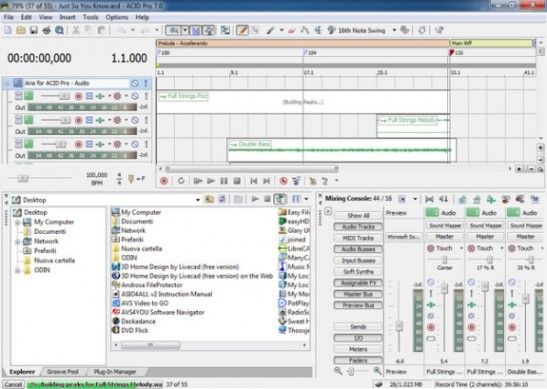The image size is (547, 389).
Task: Toggle Faders view in Mixing Console
Action: [358, 360]
